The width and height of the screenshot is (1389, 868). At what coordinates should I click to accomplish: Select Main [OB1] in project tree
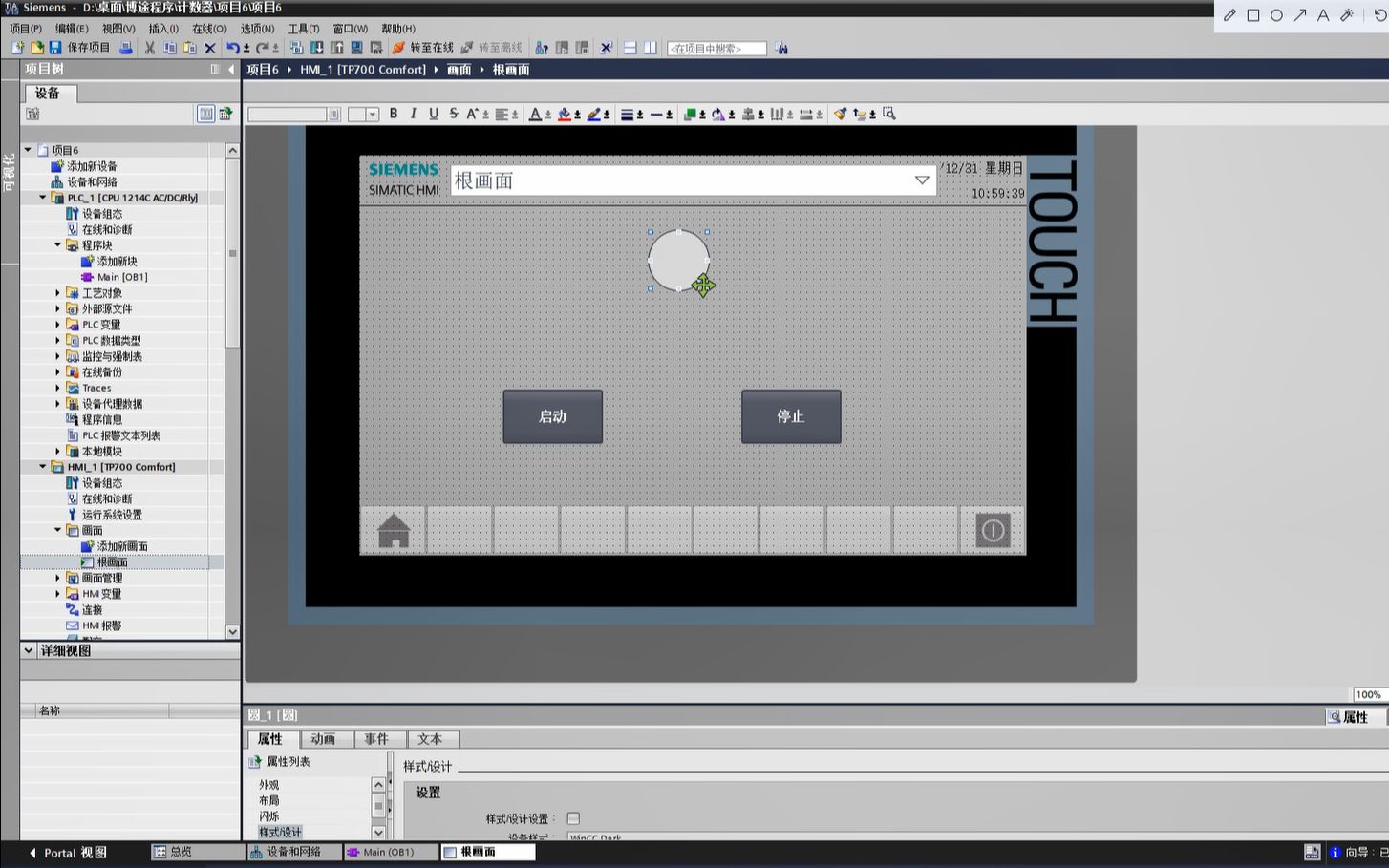[x=122, y=277]
